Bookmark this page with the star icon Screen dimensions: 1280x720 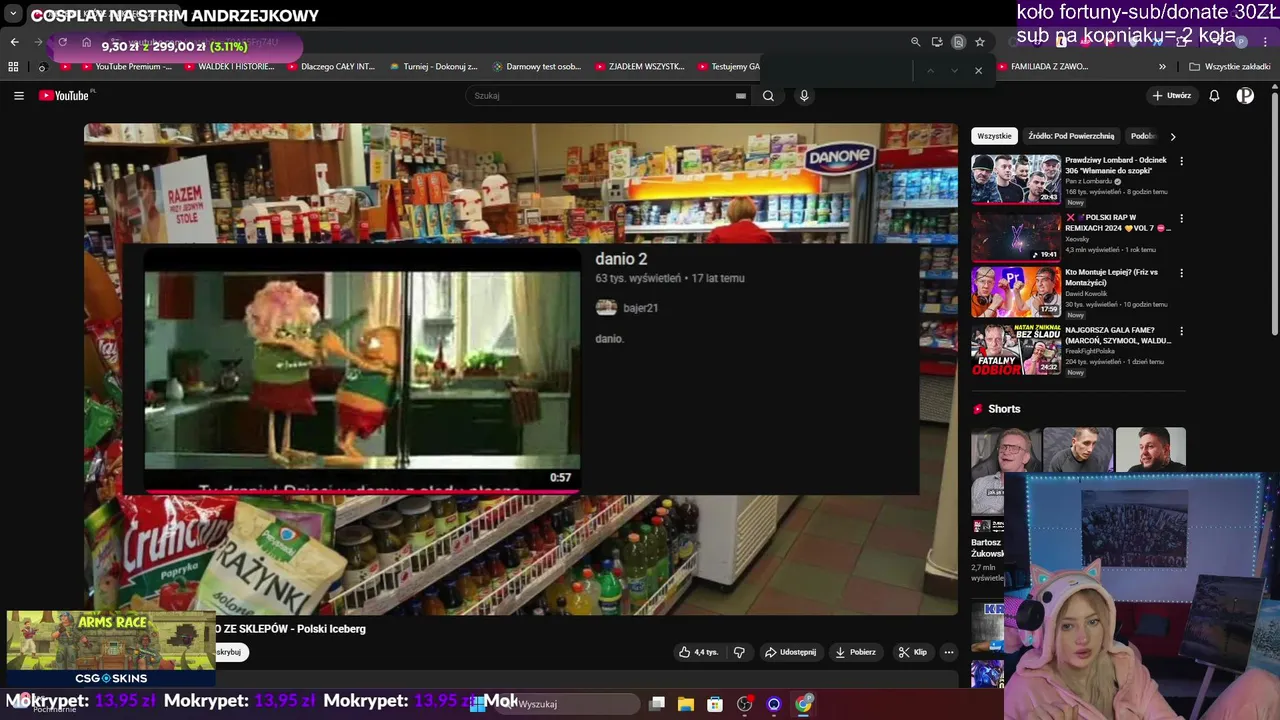(x=980, y=42)
